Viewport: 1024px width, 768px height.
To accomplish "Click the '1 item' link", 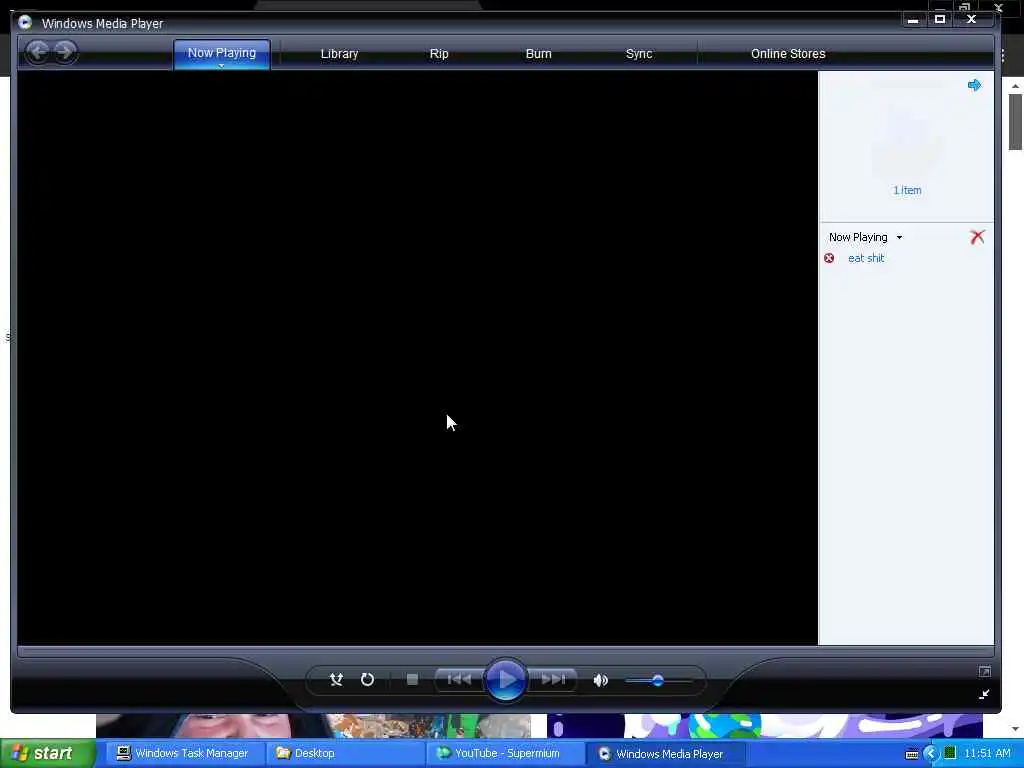I will (x=907, y=190).
